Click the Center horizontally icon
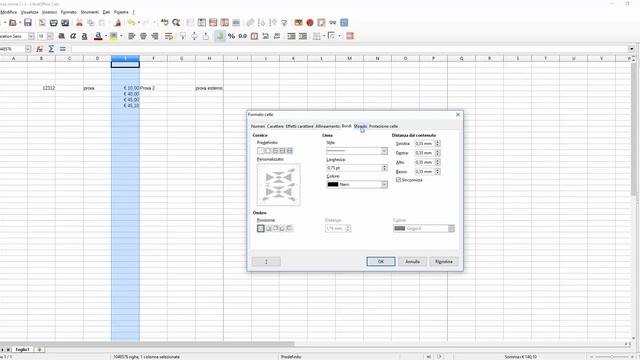Viewport: 640px width, 360px height. click(143, 36)
